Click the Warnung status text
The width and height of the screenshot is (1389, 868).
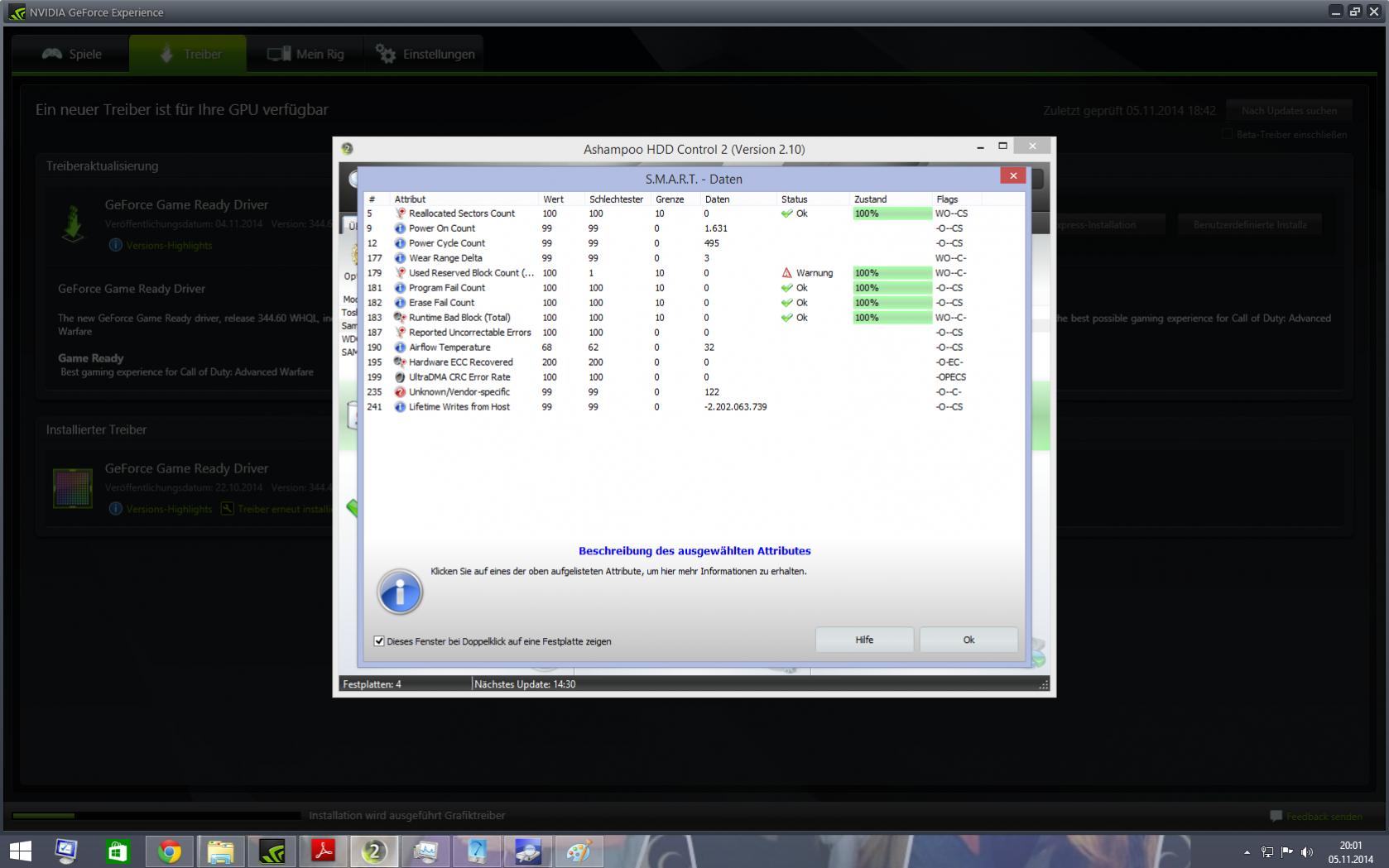point(815,273)
